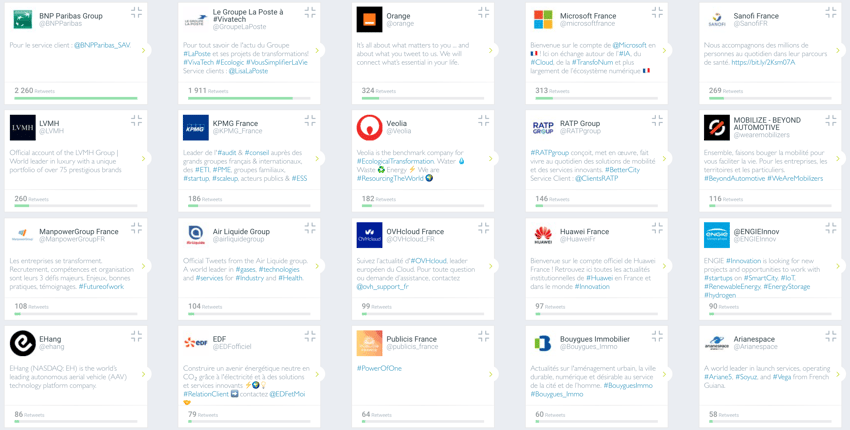Image resolution: width=850 pixels, height=430 pixels.
Task: Collapse the MOBILIZE - BEYOND AUTOMOTIVE card
Action: click(830, 120)
